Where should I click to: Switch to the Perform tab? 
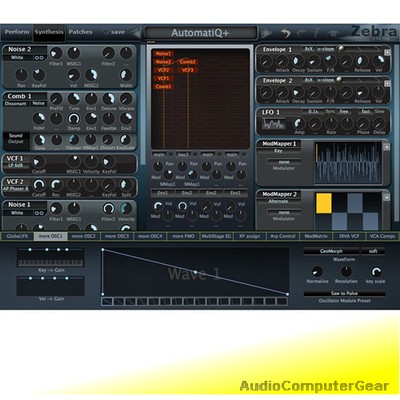17,32
